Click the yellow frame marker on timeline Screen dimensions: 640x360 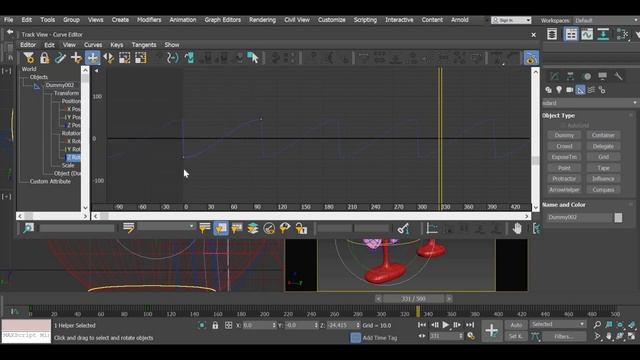[418, 312]
